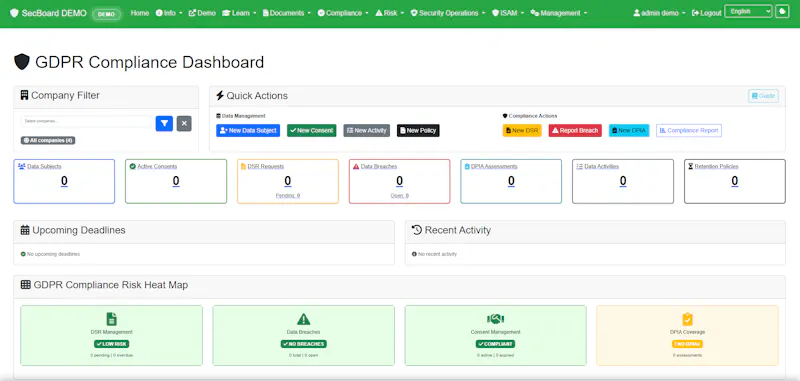
Task: Expand the Management menu
Action: [x=559, y=13]
